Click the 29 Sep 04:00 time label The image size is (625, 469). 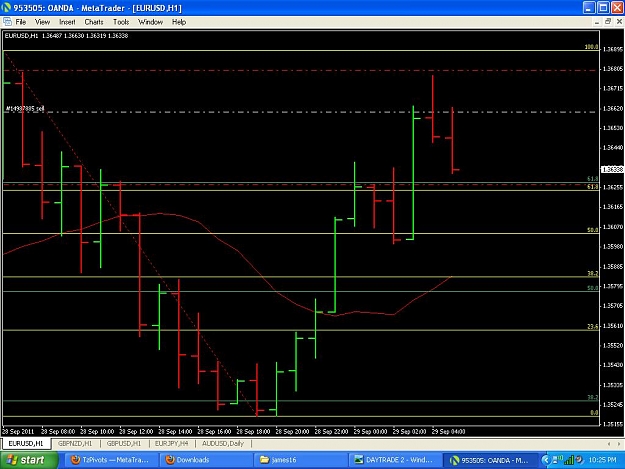(x=448, y=432)
